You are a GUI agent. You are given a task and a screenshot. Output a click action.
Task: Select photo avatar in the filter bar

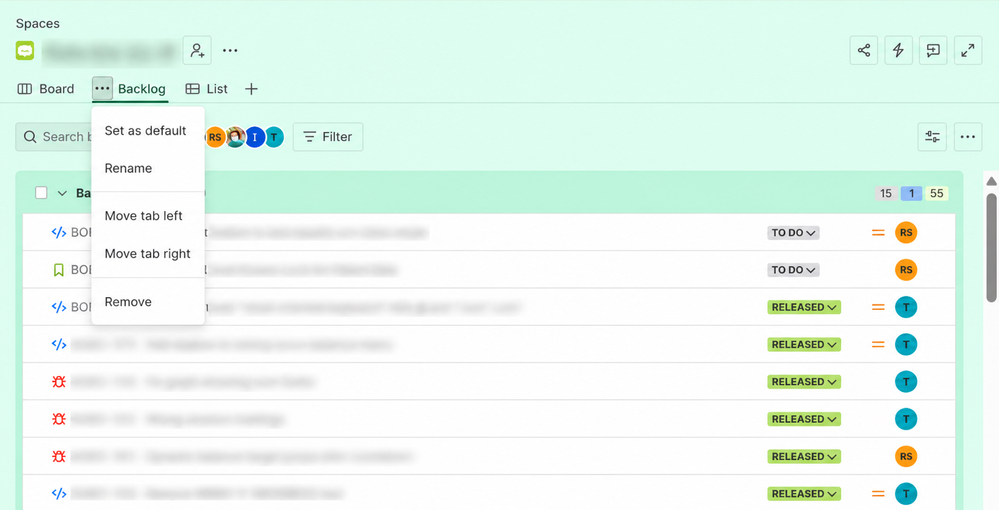(235, 137)
